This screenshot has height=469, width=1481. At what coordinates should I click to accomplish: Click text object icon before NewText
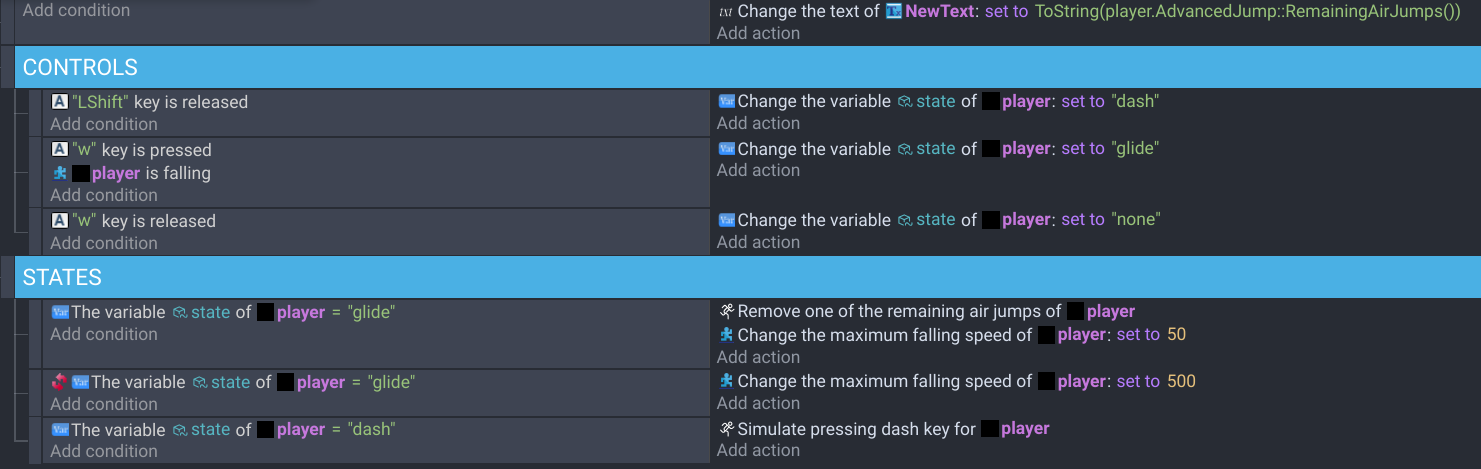894,11
